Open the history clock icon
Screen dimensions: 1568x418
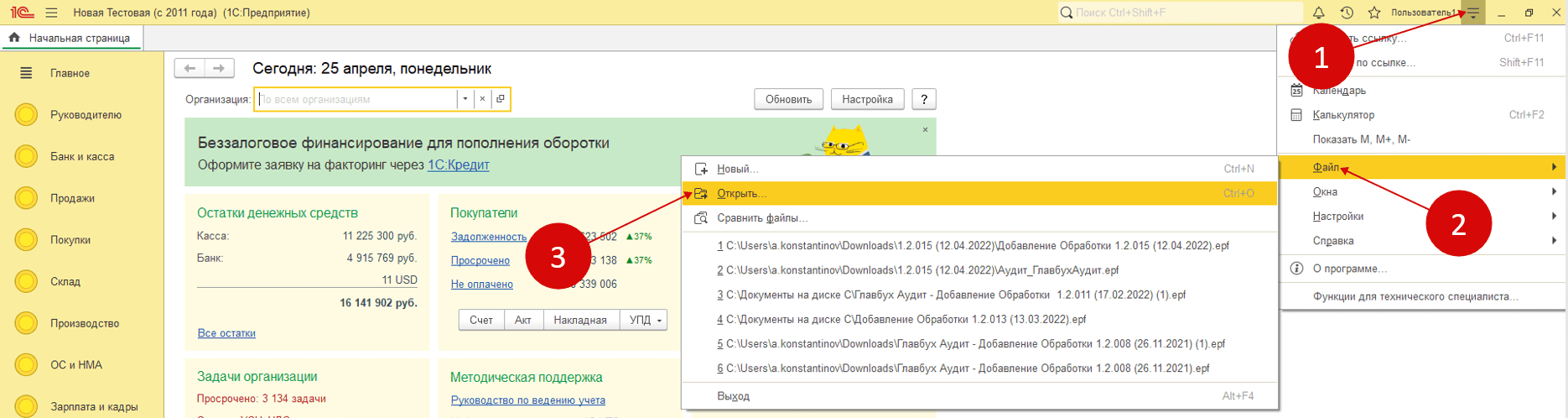pos(1347,13)
